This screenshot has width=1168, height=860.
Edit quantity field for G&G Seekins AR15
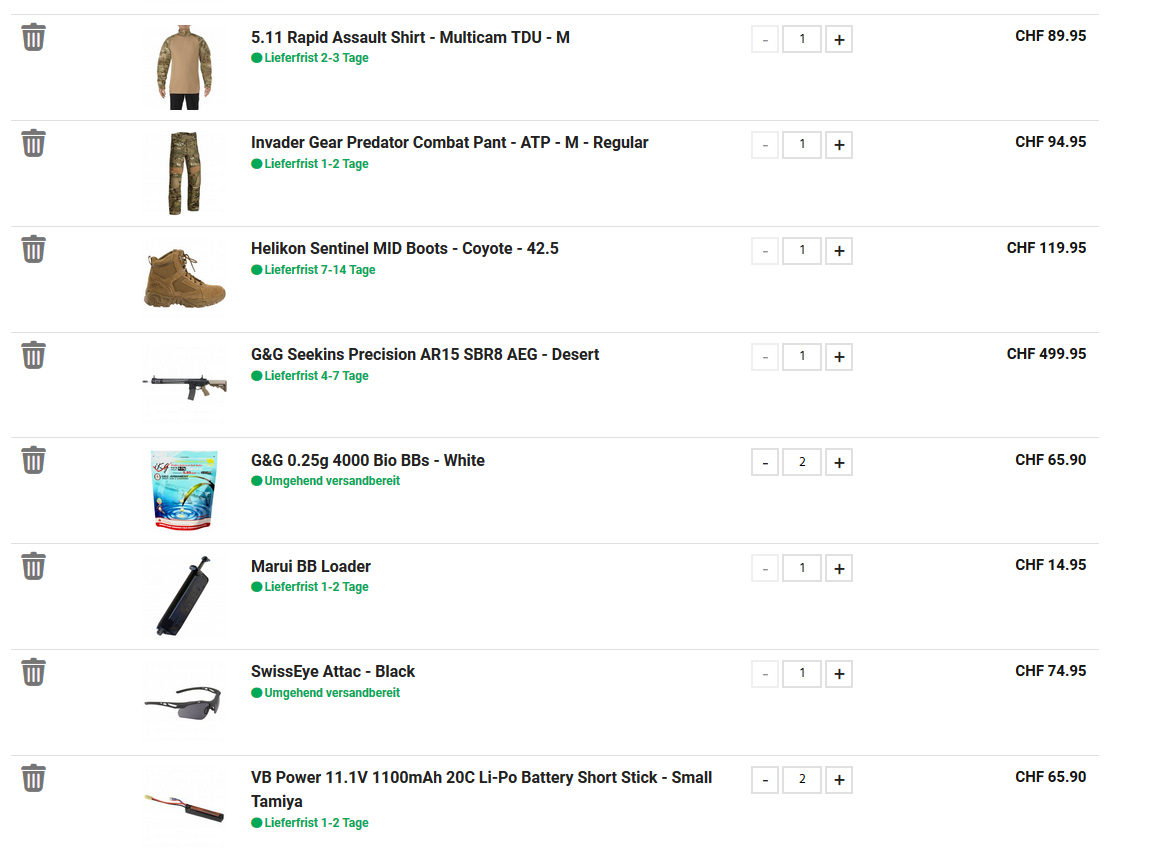point(802,356)
